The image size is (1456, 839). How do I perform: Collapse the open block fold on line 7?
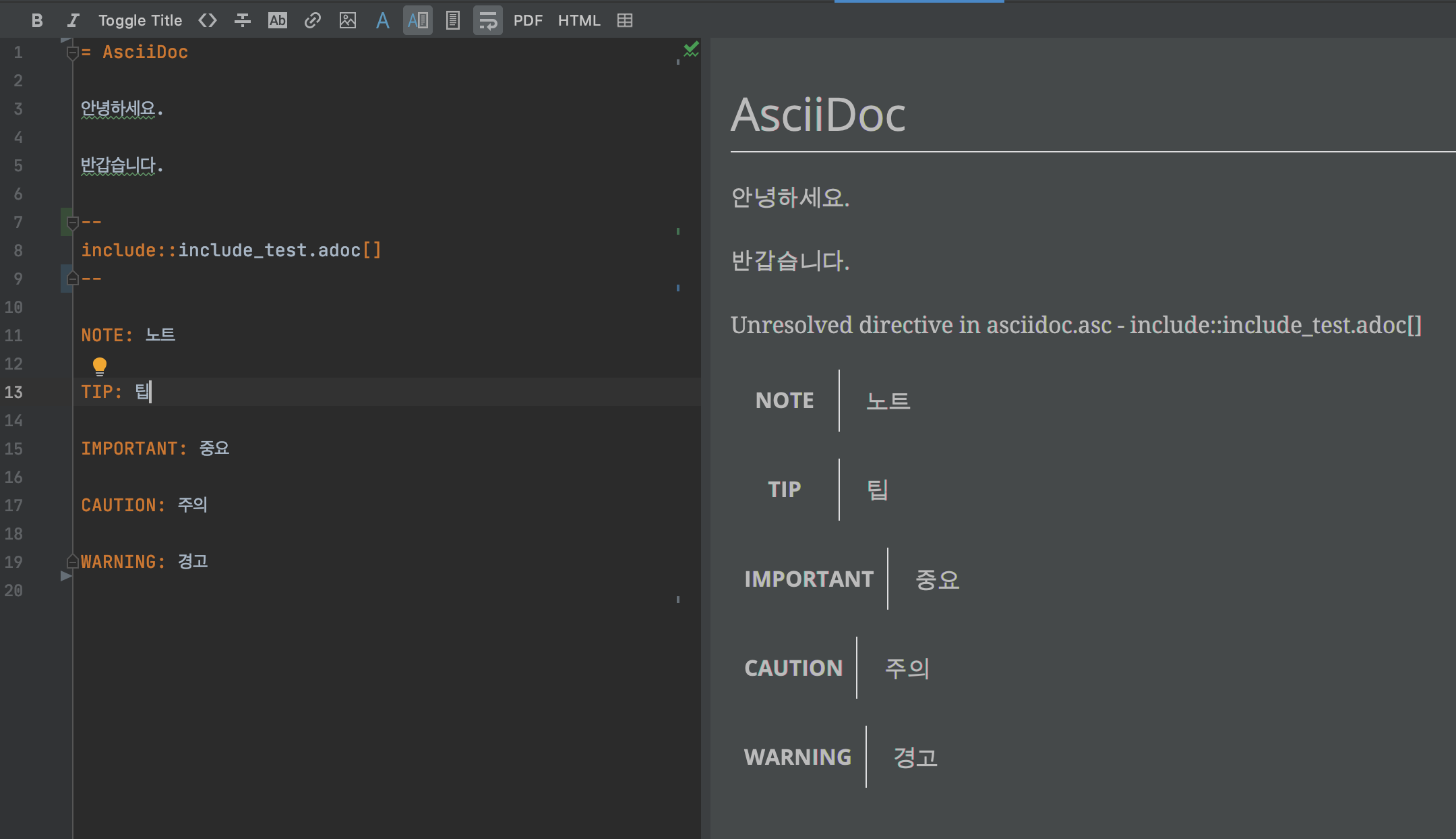click(73, 223)
